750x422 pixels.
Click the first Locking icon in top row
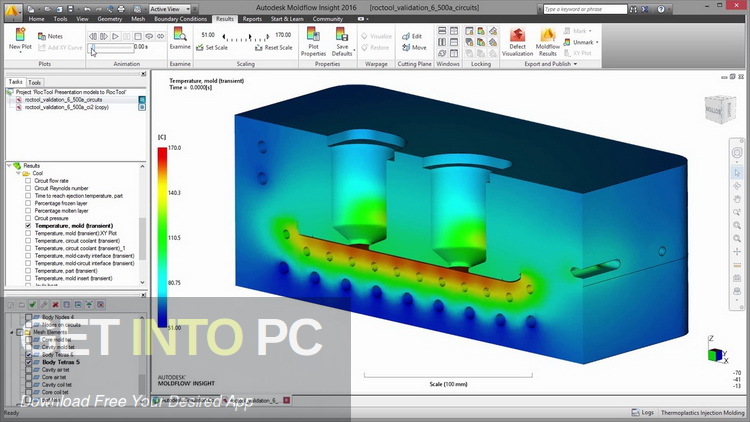469,31
